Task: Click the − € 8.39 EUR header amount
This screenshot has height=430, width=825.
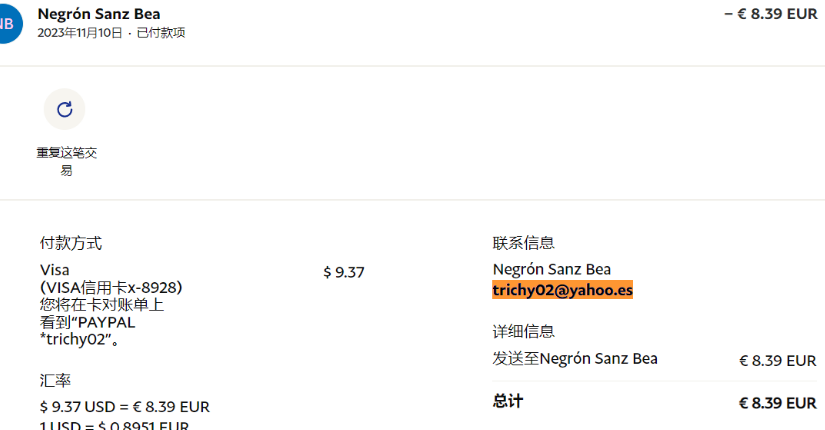Action: tap(769, 14)
